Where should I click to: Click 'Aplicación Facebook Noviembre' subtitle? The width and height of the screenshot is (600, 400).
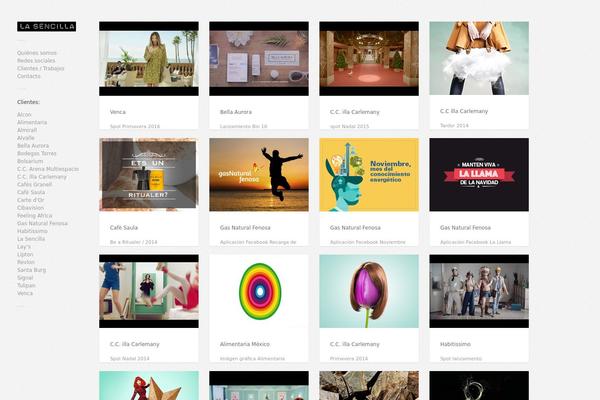[368, 242]
